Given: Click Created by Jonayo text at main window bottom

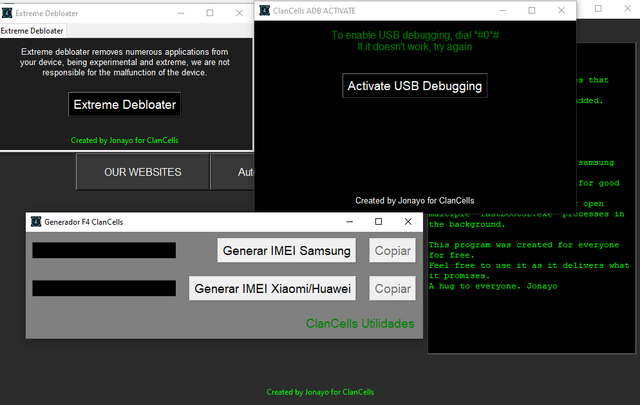Looking at the screenshot, I should [320, 392].
